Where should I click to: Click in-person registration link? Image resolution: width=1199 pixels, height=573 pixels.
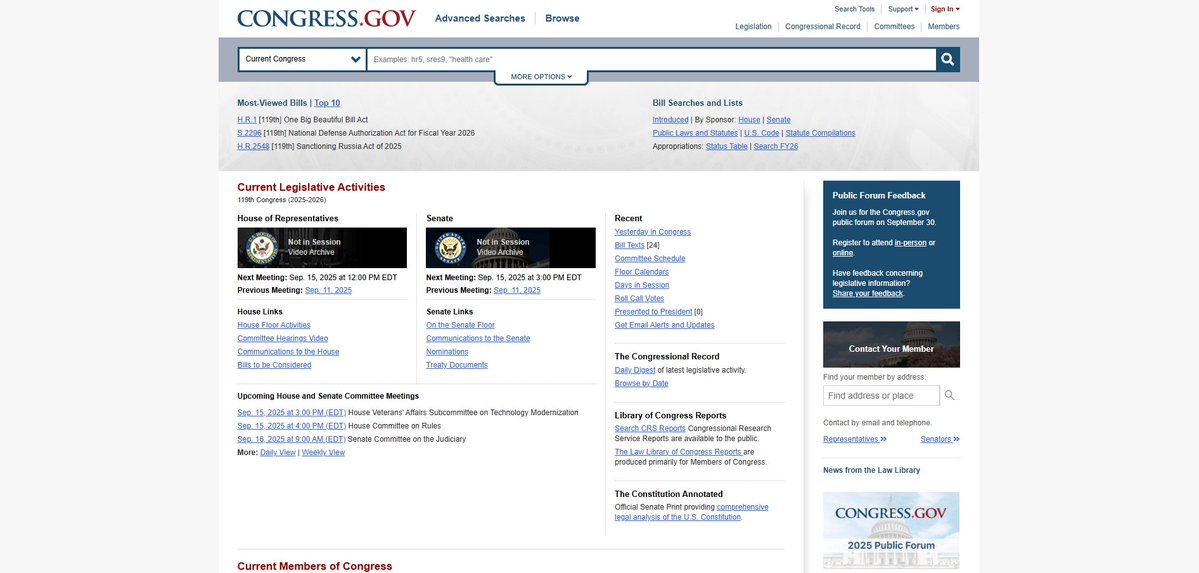(910, 243)
